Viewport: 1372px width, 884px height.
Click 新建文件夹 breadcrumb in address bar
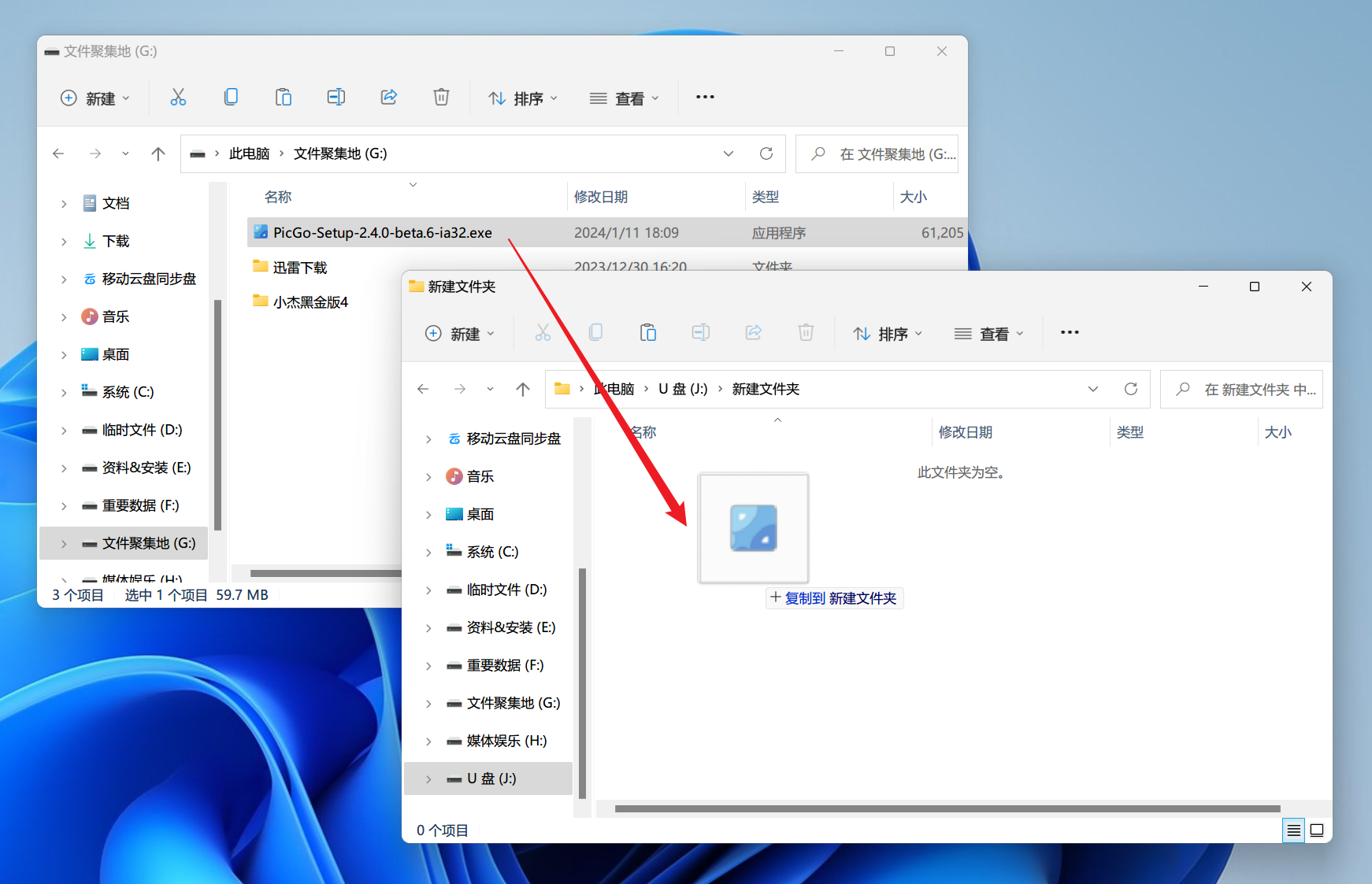(x=766, y=389)
